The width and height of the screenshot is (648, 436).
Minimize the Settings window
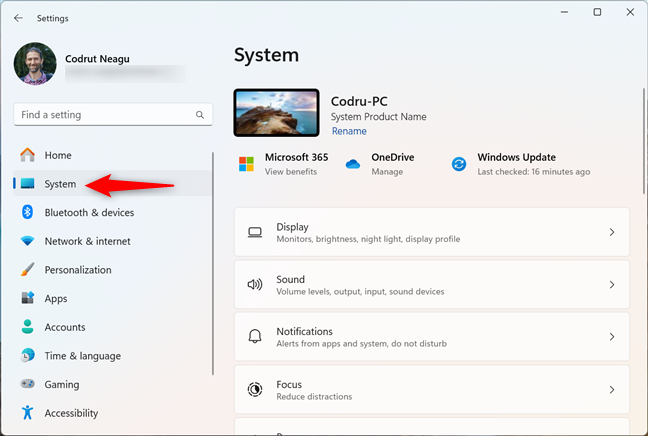coord(565,12)
